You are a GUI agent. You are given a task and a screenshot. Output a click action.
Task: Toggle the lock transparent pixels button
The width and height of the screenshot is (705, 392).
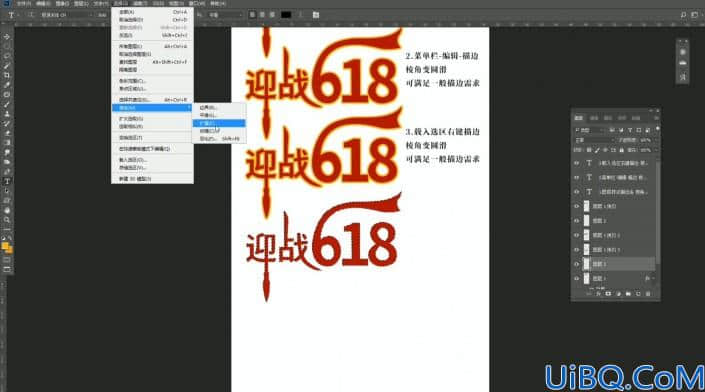pos(589,150)
